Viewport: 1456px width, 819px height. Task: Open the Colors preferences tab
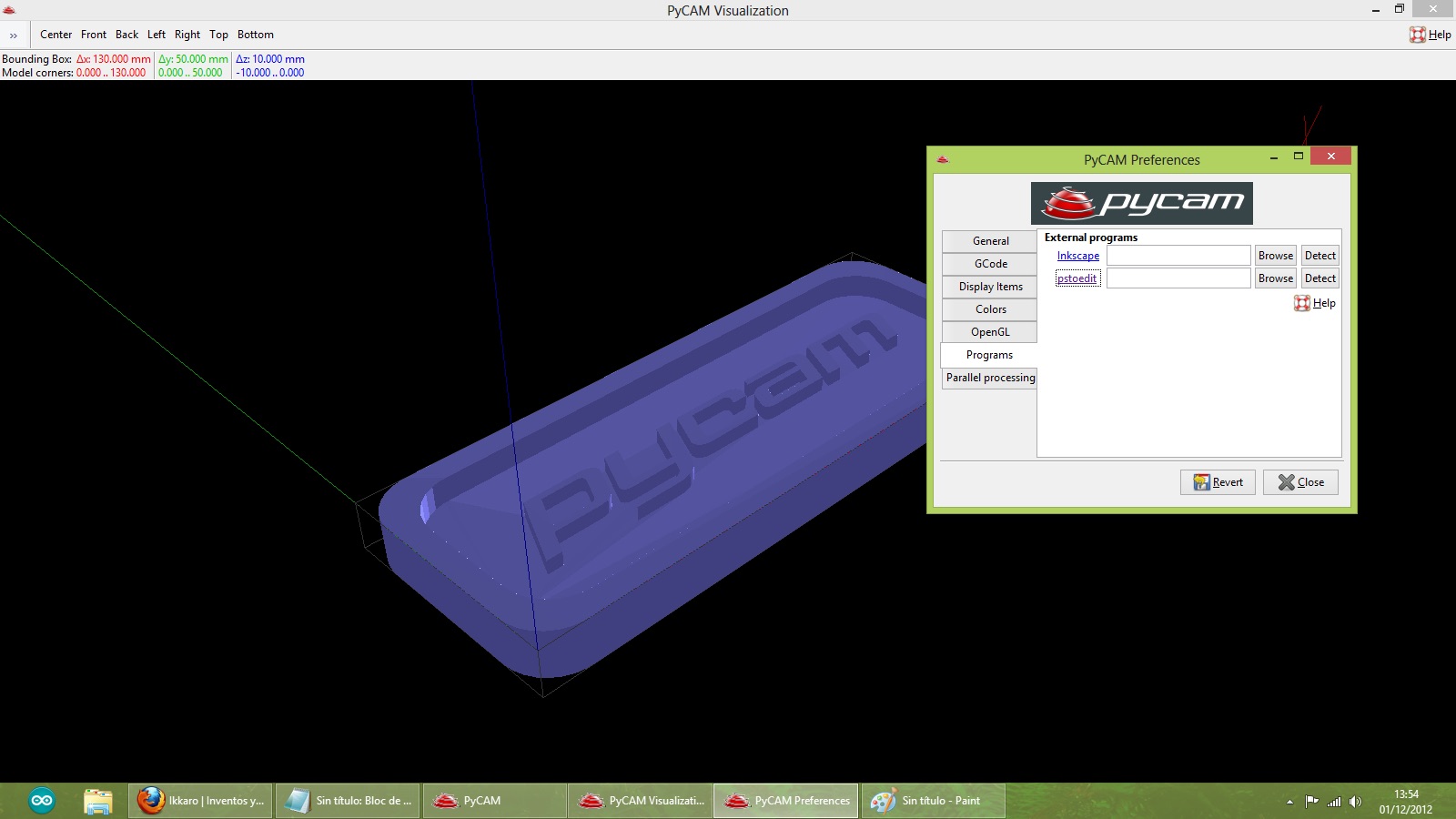point(990,309)
